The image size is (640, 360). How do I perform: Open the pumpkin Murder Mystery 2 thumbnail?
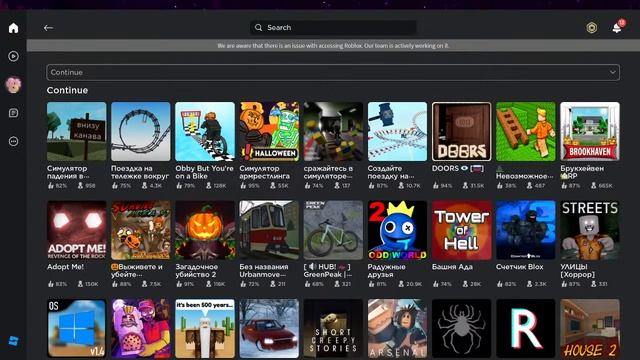[205, 230]
